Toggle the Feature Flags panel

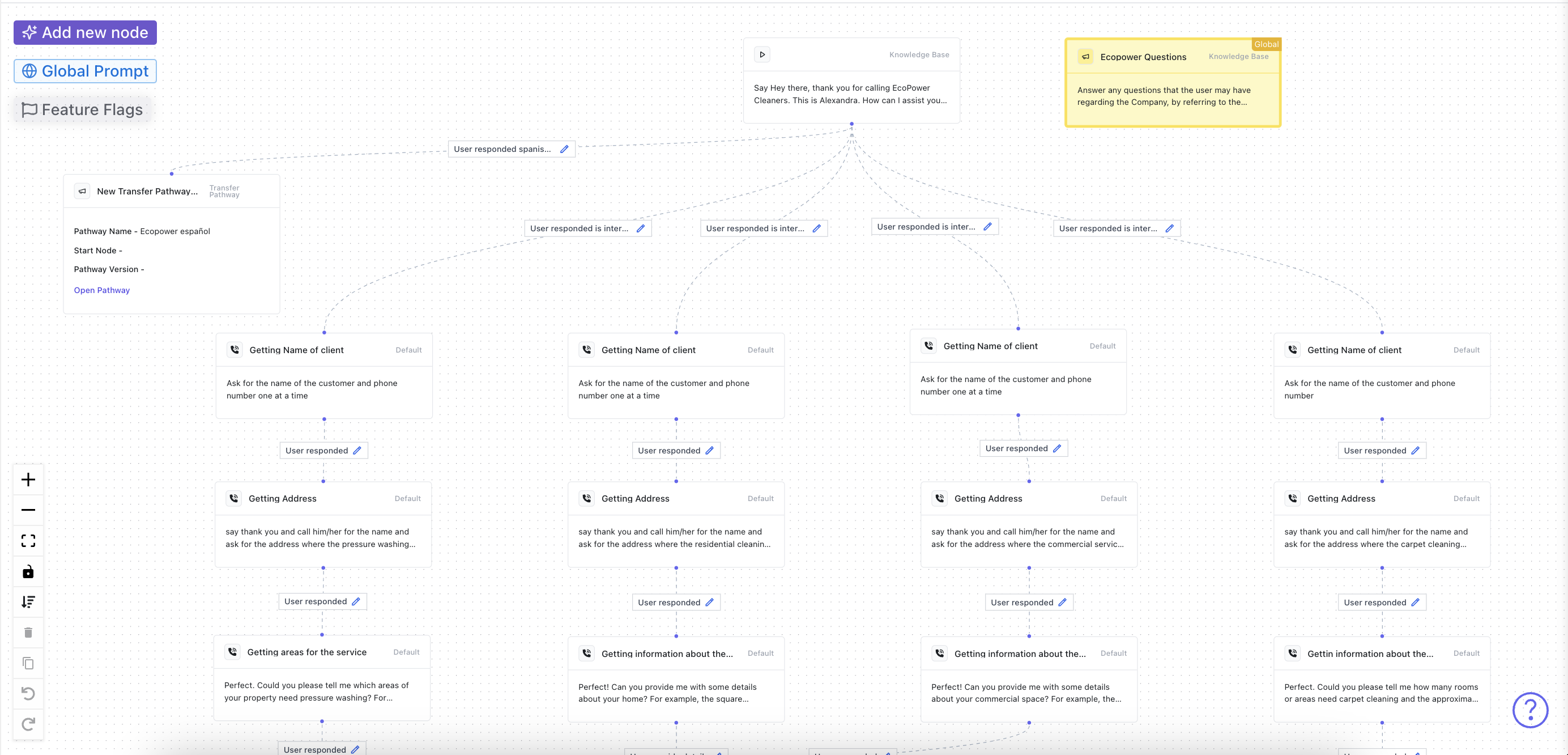pos(82,109)
